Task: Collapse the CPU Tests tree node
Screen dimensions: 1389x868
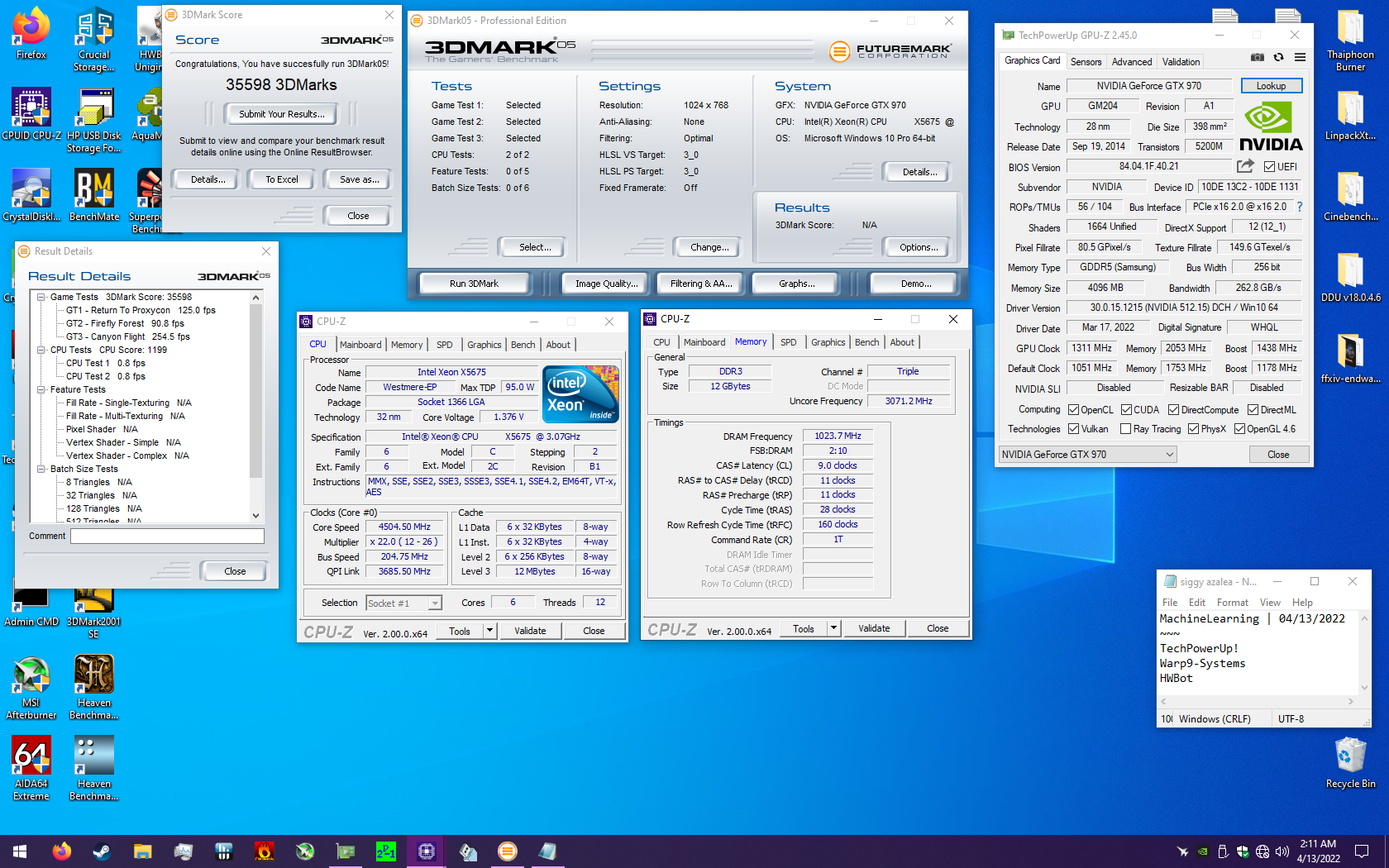Action: 41,350
